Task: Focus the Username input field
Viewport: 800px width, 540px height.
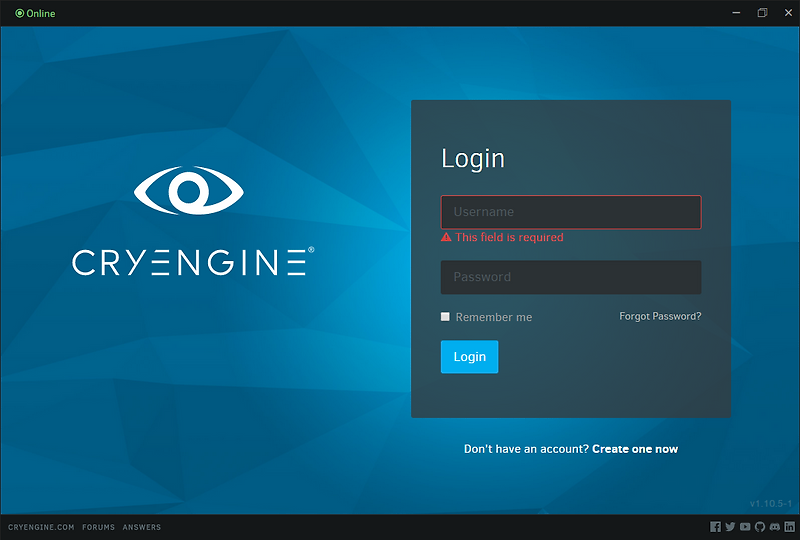Action: pos(571,212)
